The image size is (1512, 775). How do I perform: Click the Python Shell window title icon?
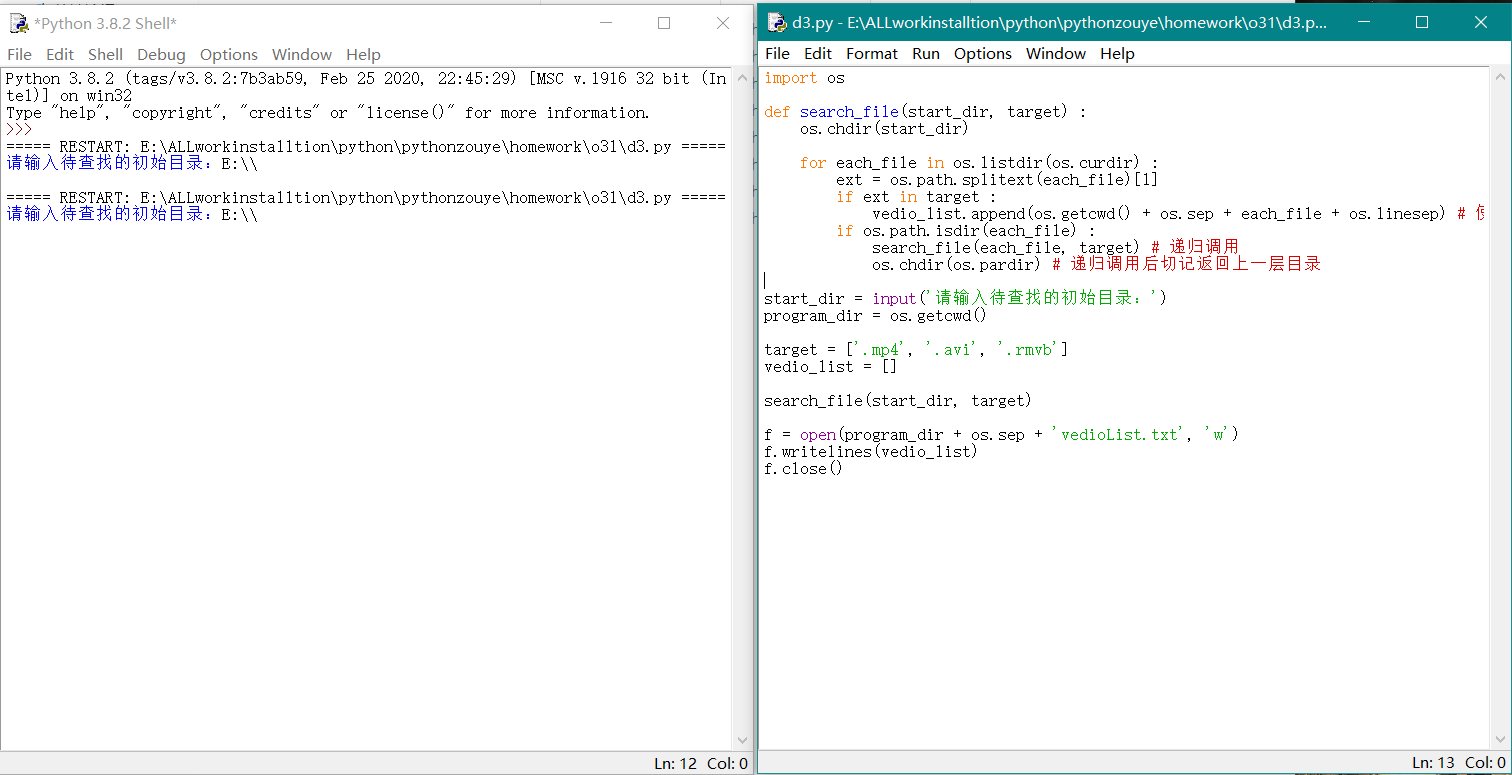click(18, 23)
